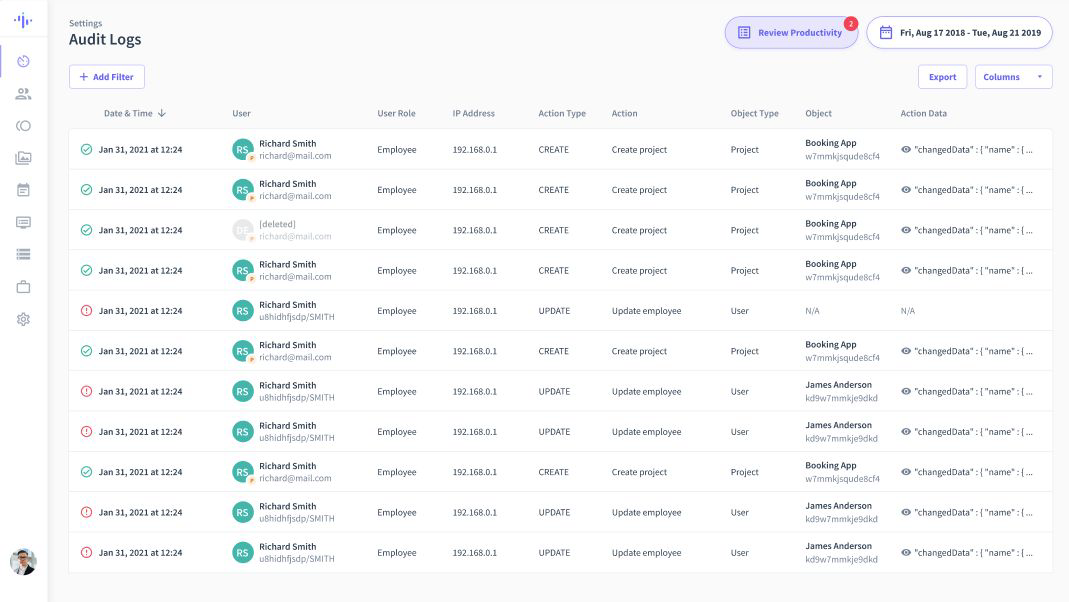The image size is (1069, 602).
Task: Open the Columns dropdown
Action: click(1013, 77)
